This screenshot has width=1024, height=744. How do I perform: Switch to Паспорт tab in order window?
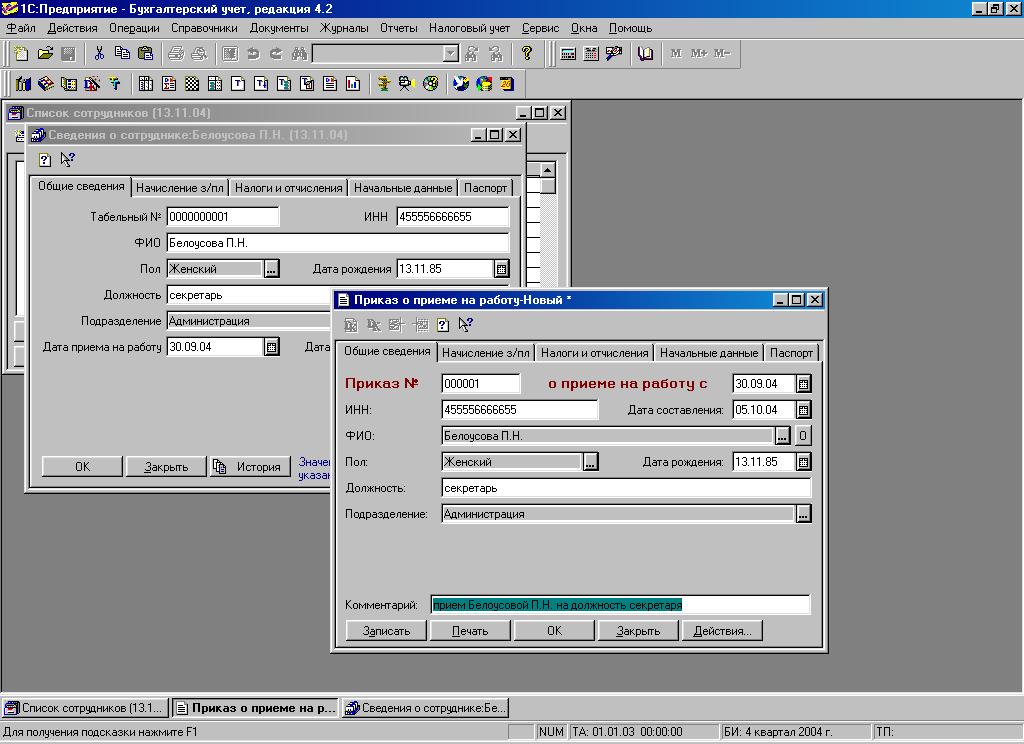(791, 353)
